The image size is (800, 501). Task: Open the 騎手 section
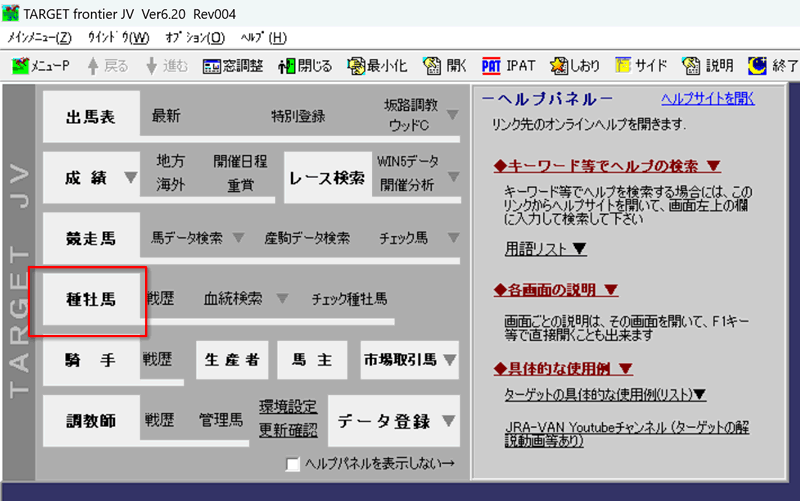pos(91,360)
